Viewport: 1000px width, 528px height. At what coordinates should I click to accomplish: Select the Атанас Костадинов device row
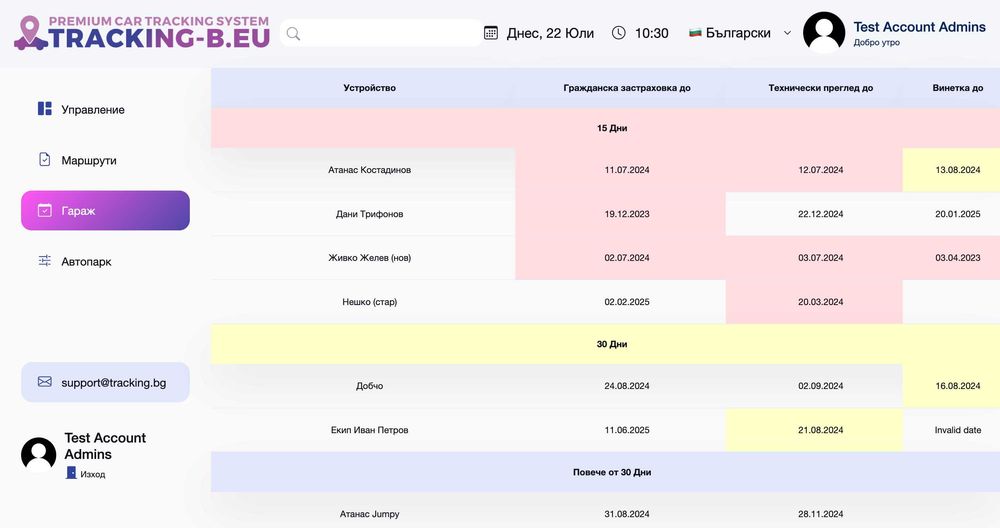tap(369, 170)
